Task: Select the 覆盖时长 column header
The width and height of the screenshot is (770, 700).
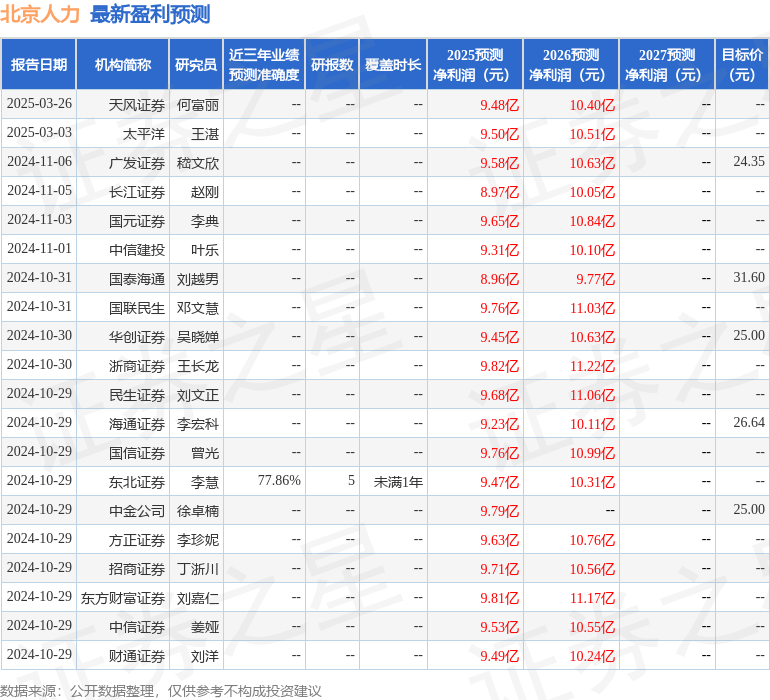Action: pyautogui.click(x=393, y=64)
